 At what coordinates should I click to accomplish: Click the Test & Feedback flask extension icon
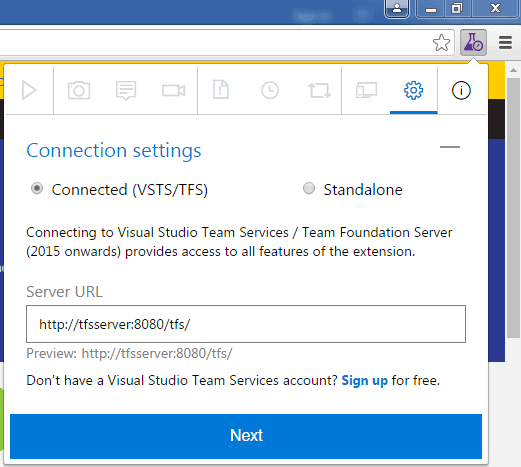pyautogui.click(x=473, y=42)
